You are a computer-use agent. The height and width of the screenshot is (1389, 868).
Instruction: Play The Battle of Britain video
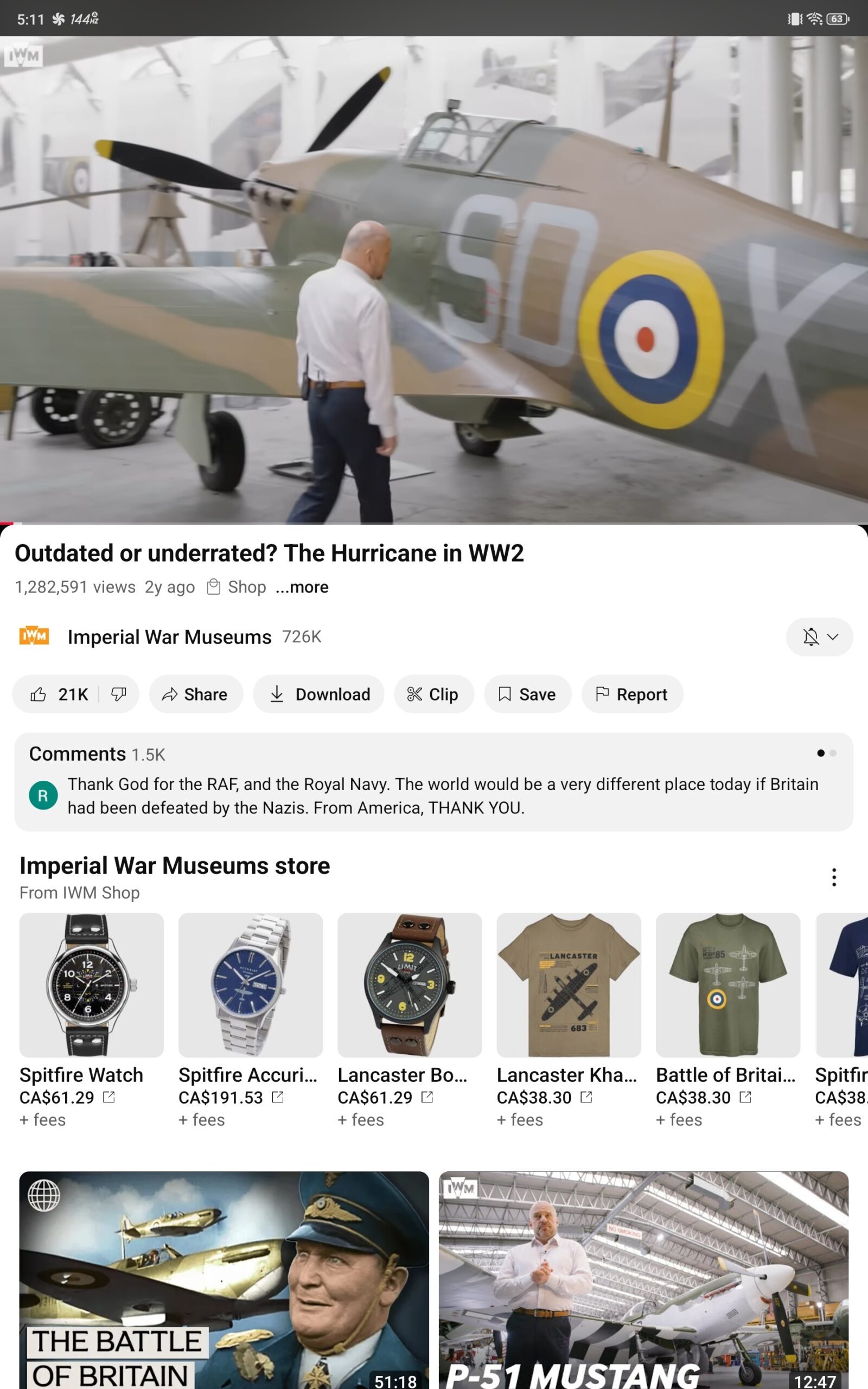[x=224, y=1280]
